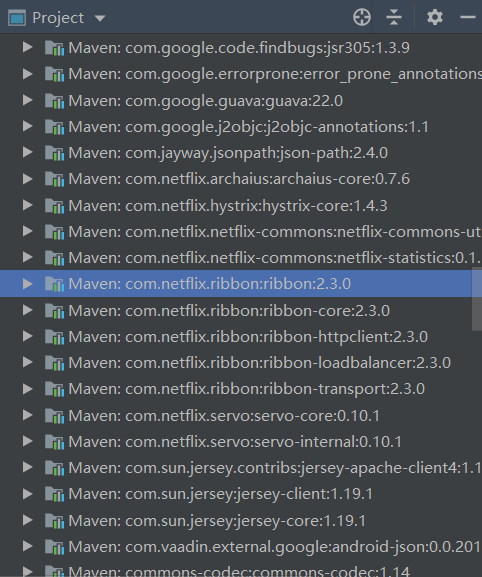Screen dimensions: 482x577
Task: Open the Project panel settings gear
Action: pos(435,17)
